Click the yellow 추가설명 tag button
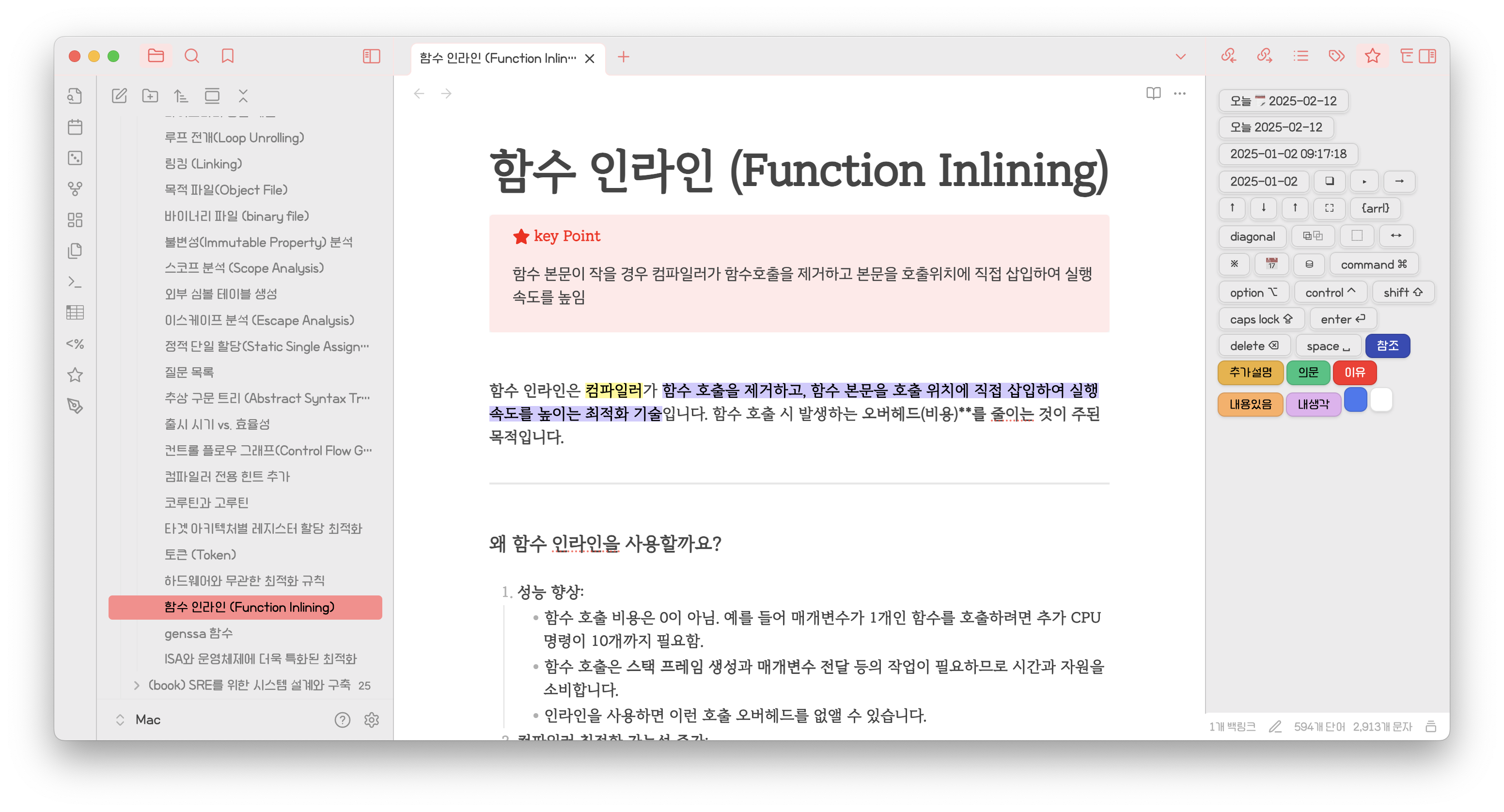This screenshot has width=1504, height=812. 1251,373
